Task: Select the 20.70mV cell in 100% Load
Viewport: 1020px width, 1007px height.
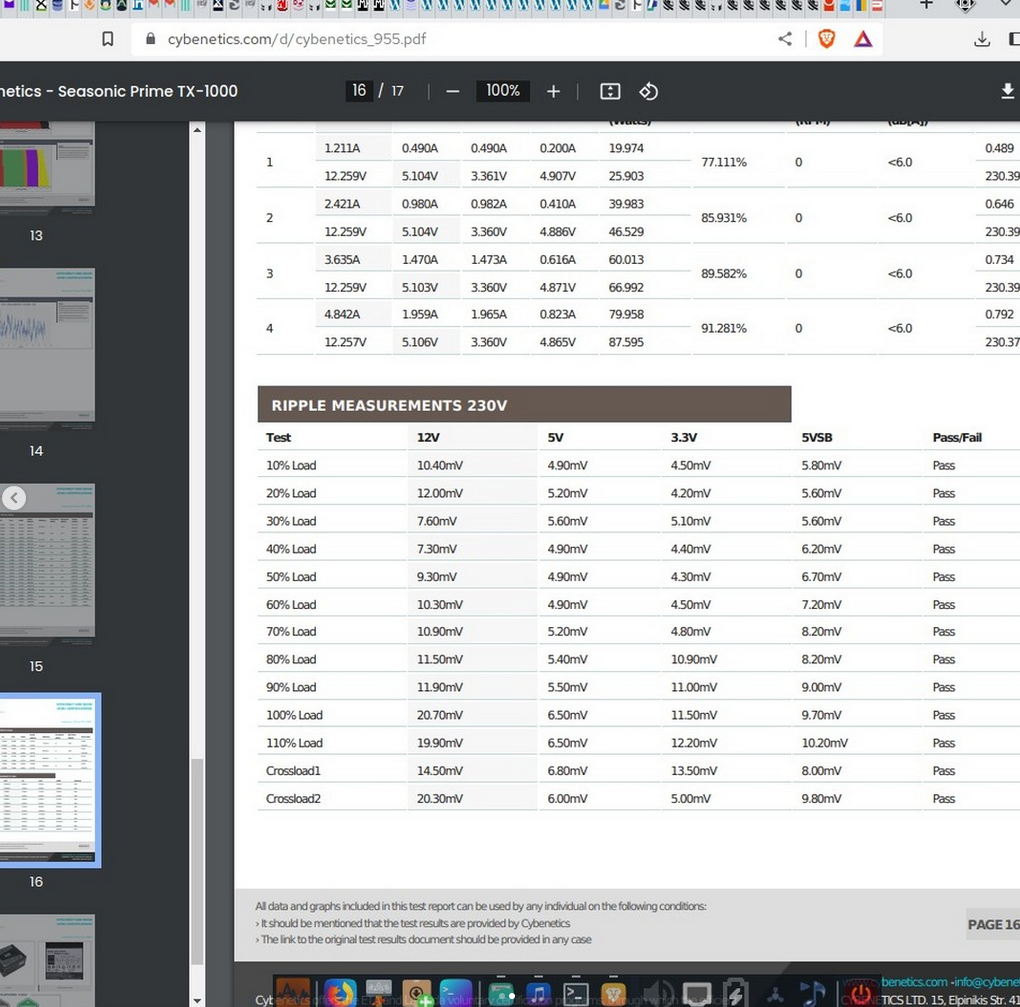Action: [440, 716]
